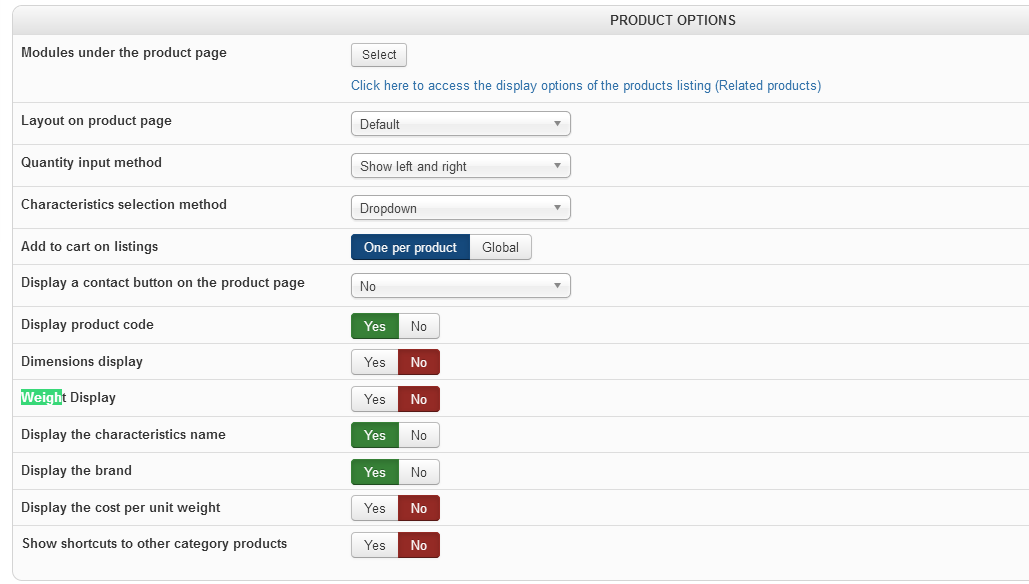The image size is (1029, 584).
Task: Set Display product code to No
Action: tap(419, 326)
